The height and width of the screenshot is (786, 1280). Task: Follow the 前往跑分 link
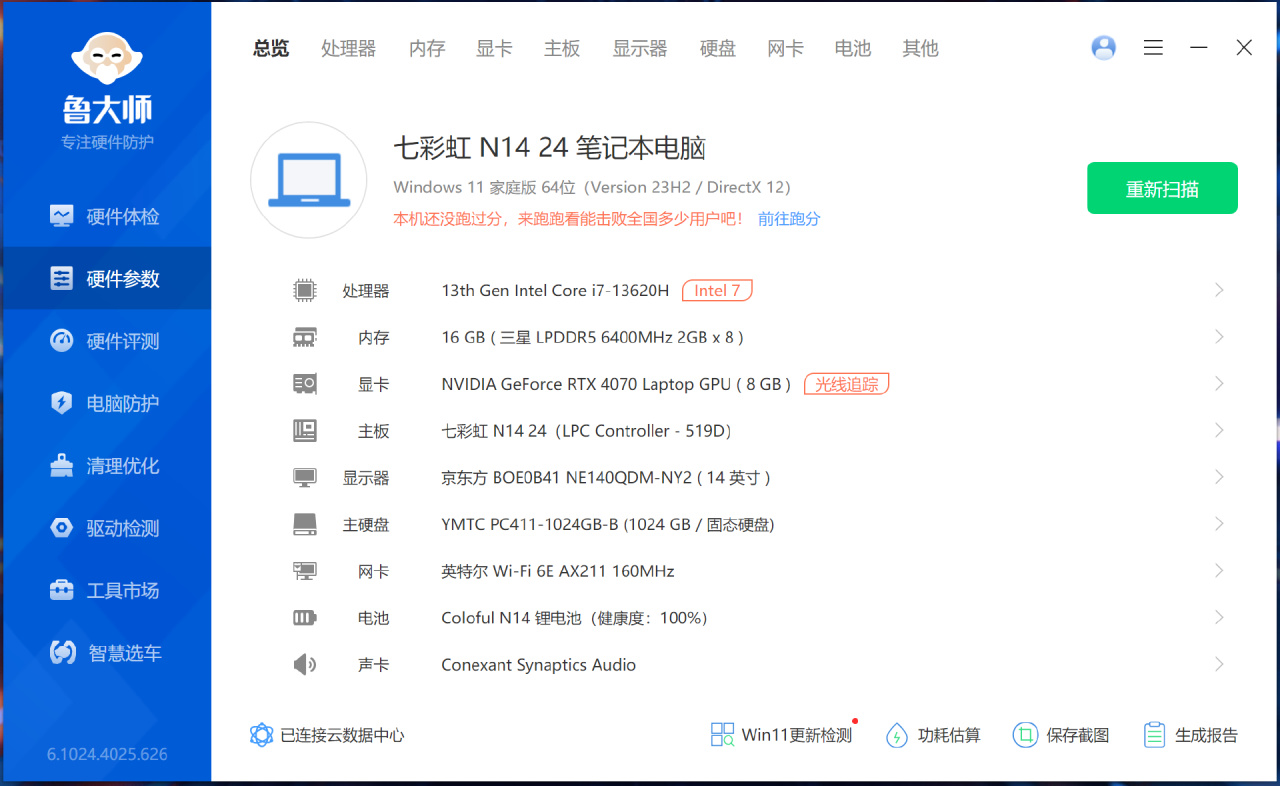789,218
